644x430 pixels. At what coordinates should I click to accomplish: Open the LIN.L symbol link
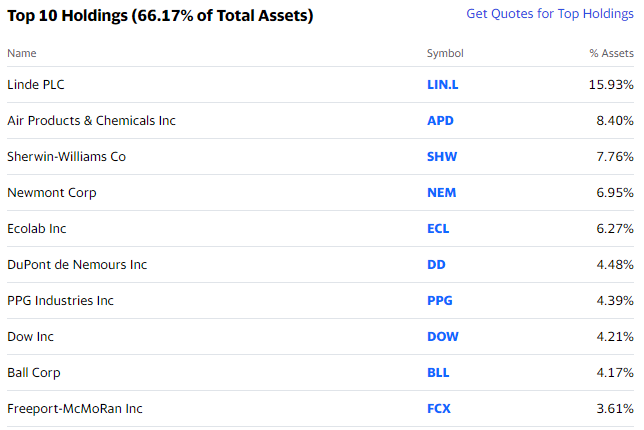click(x=442, y=85)
